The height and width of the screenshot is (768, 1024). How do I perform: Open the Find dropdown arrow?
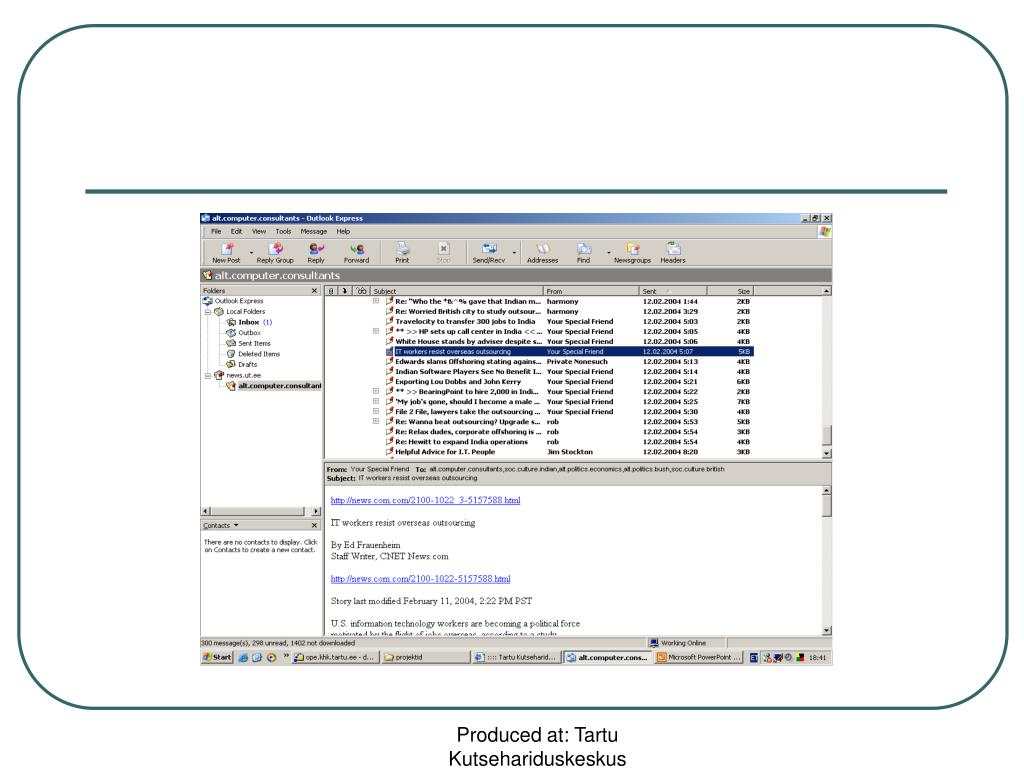pyautogui.click(x=609, y=252)
